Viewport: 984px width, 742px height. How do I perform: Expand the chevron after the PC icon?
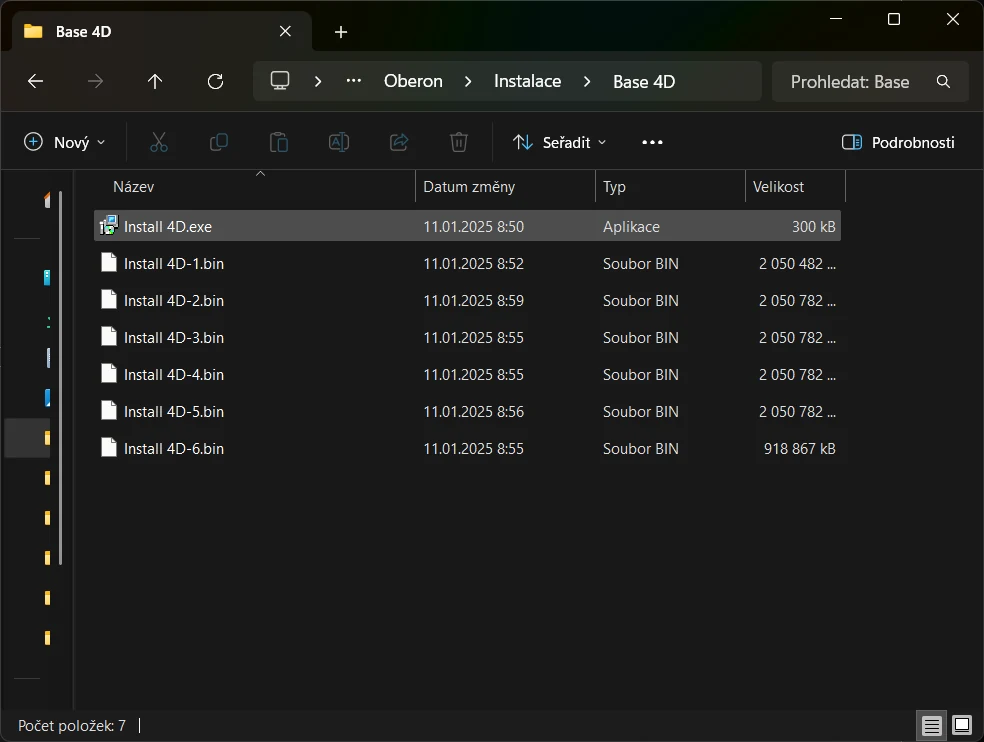318,82
